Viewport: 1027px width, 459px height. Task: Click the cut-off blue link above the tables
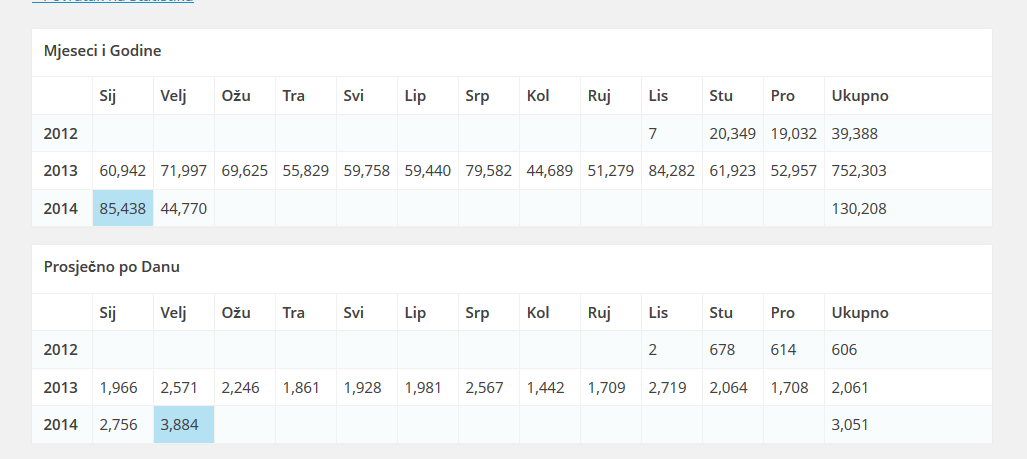click(x=113, y=2)
